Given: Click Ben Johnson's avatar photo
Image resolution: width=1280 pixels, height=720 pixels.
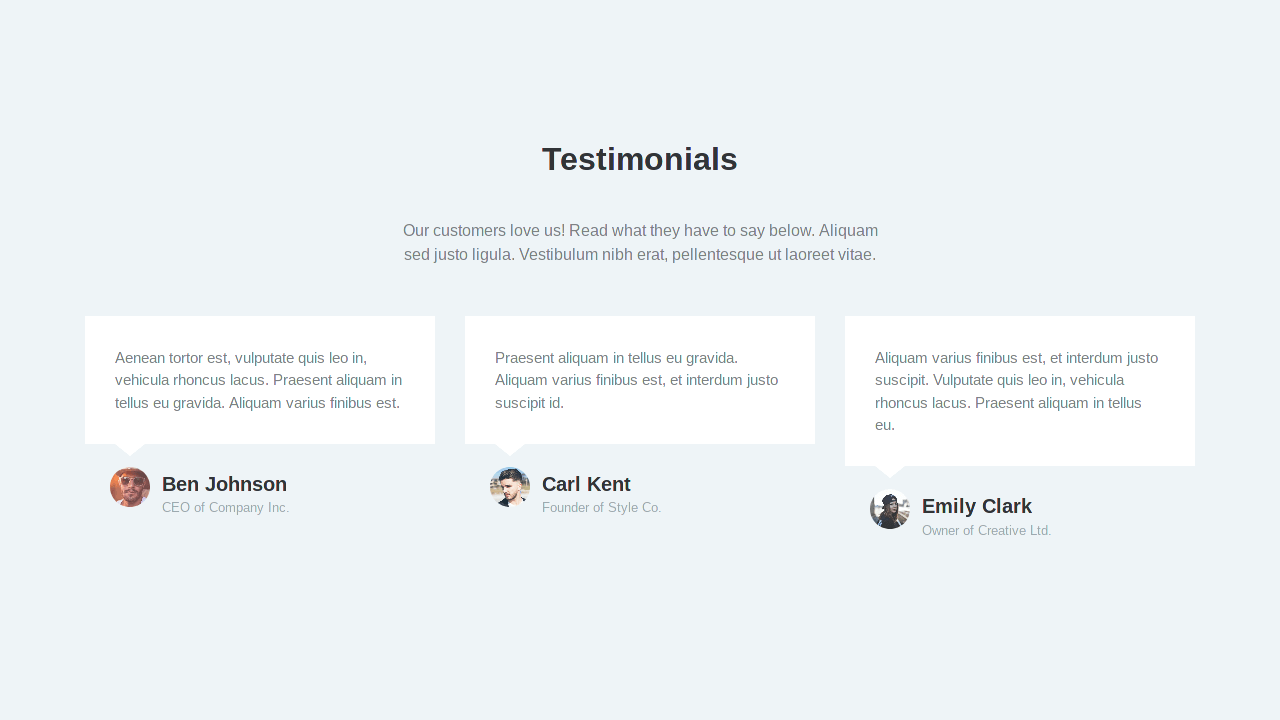Looking at the screenshot, I should click(130, 487).
